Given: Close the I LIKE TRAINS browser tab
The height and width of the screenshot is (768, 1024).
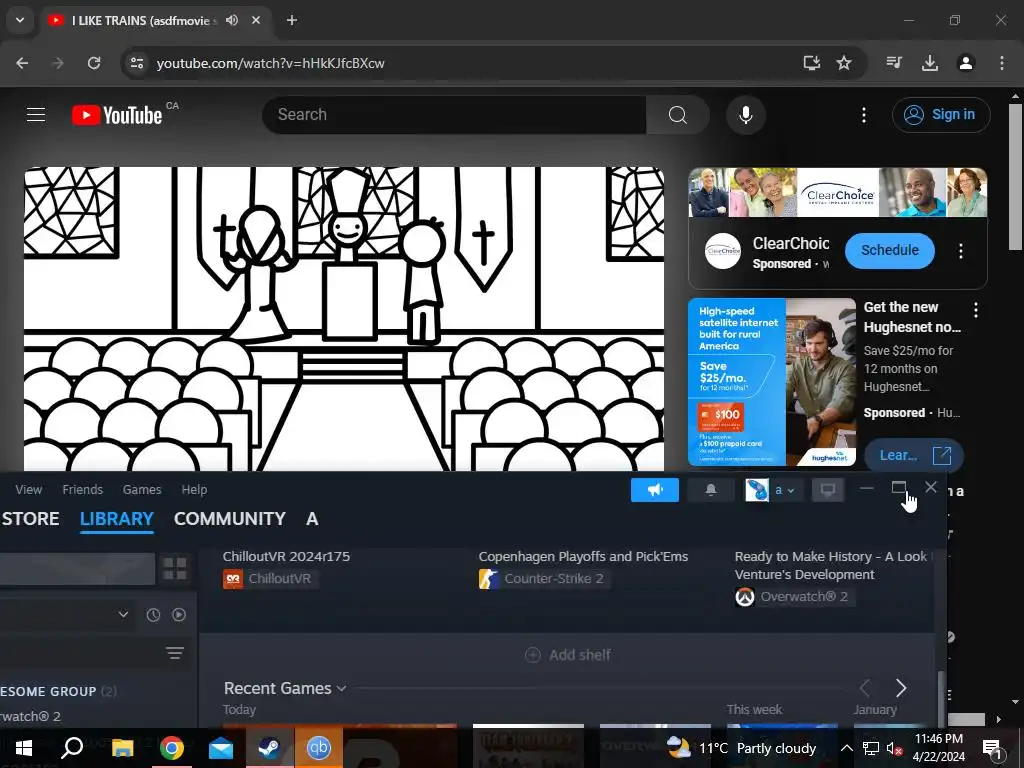Looking at the screenshot, I should [256, 20].
